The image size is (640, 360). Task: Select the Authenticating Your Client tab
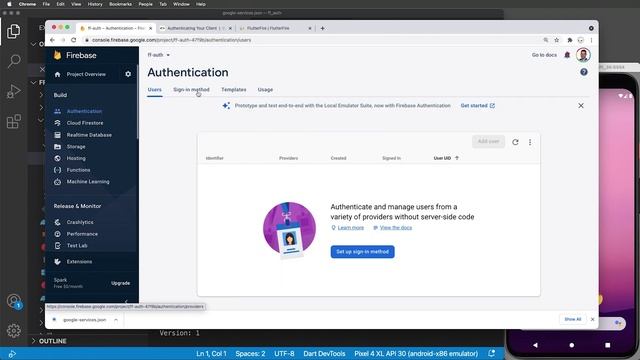pos(196,28)
